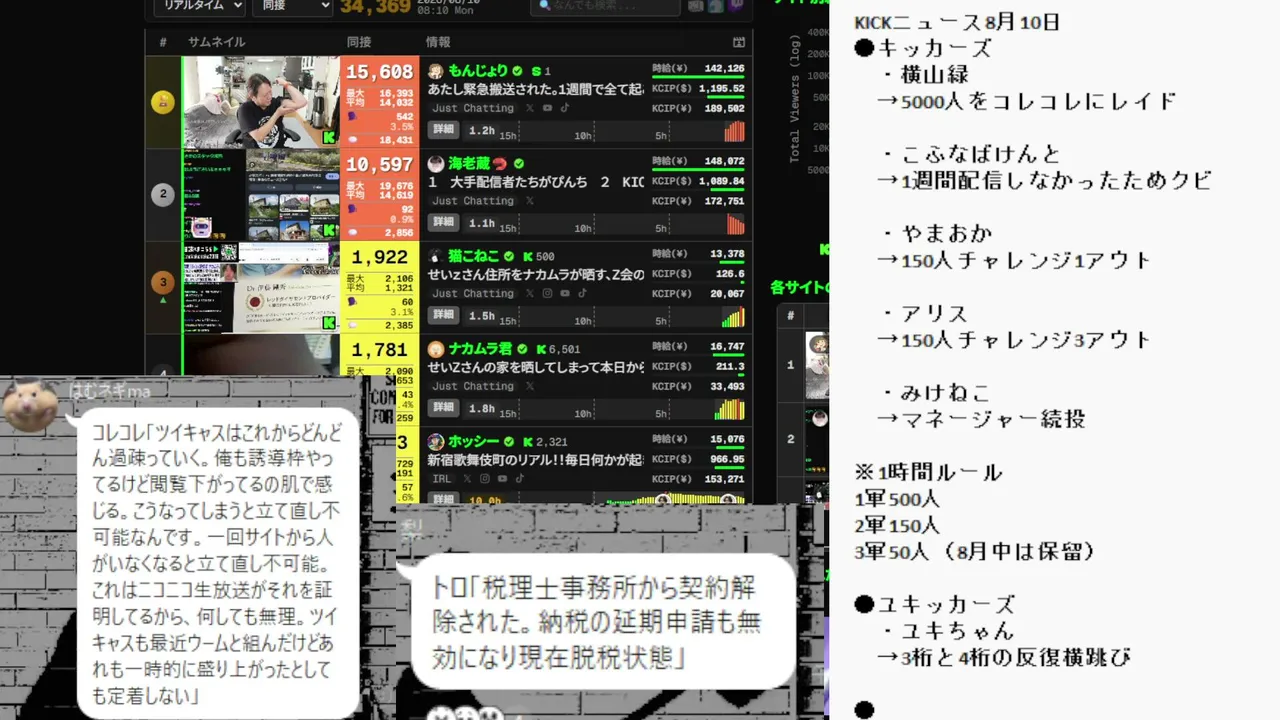Click the Kick logo on もんじょり's thumbnail
The width and height of the screenshot is (1280, 720).
(x=329, y=138)
